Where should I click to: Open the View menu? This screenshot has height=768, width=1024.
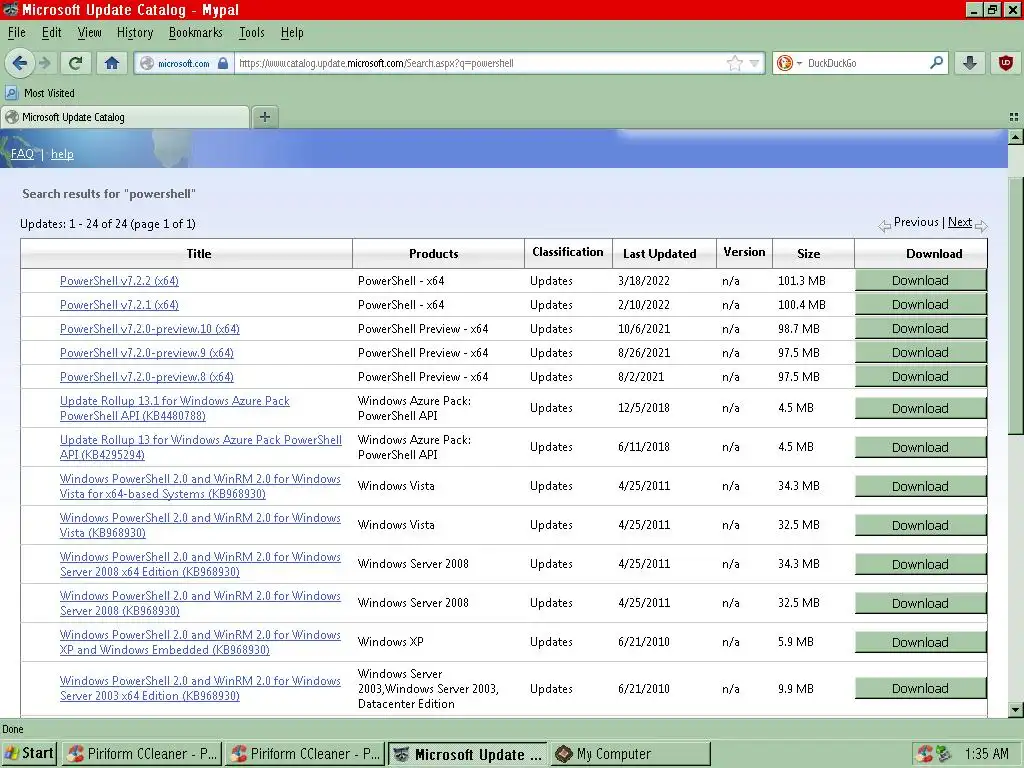coord(89,32)
